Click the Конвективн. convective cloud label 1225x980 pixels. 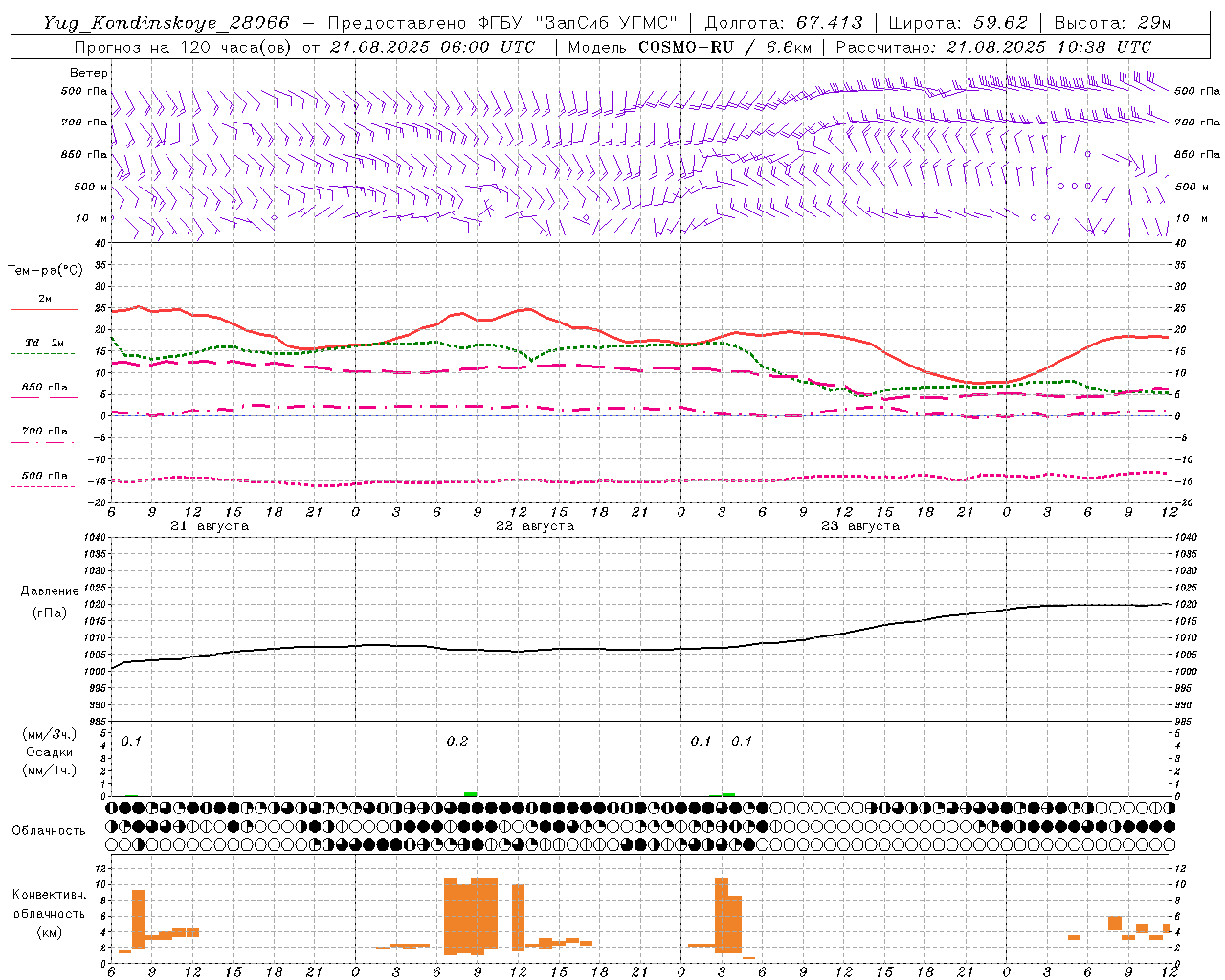[x=50, y=895]
